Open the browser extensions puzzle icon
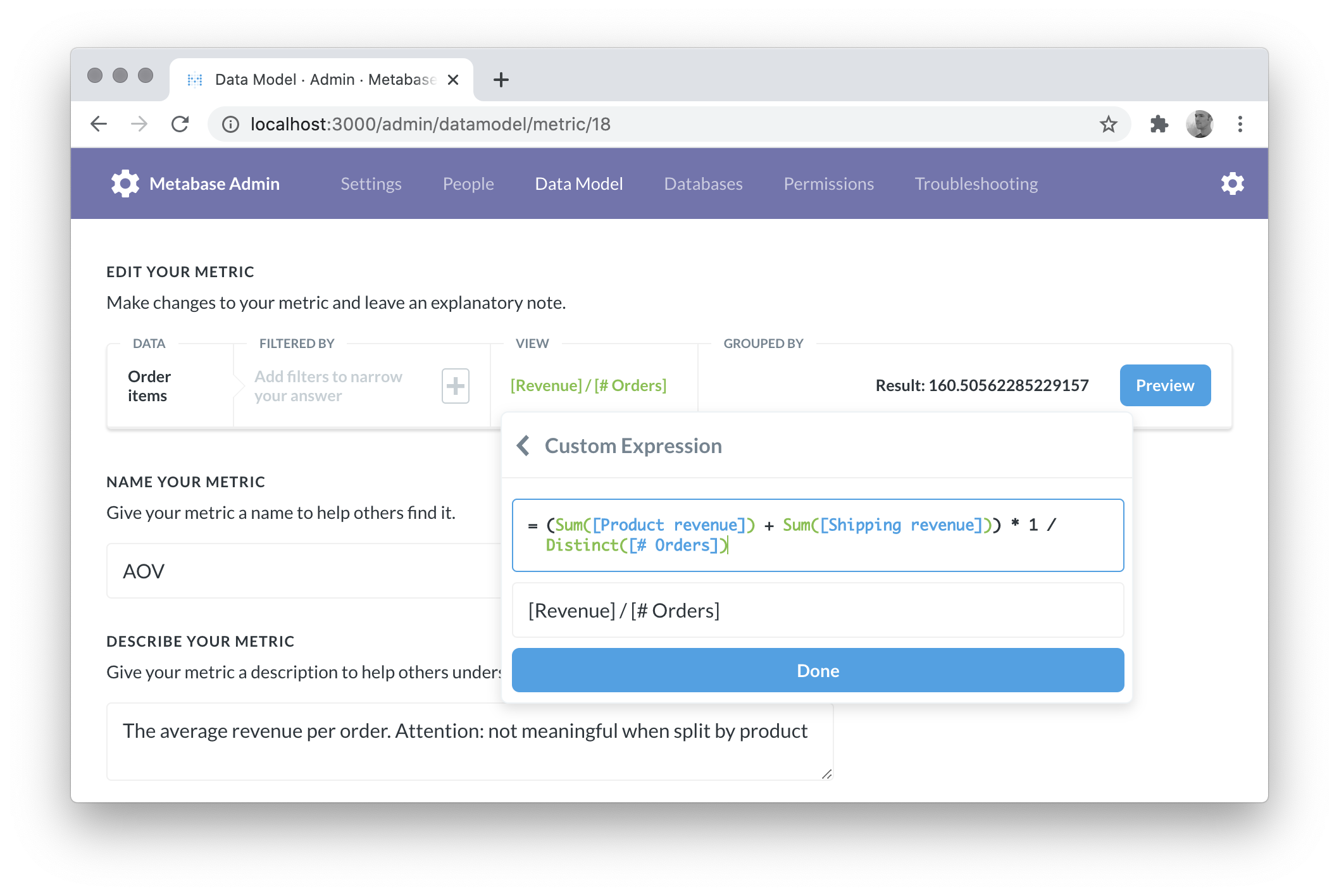1339x896 pixels. (1159, 124)
